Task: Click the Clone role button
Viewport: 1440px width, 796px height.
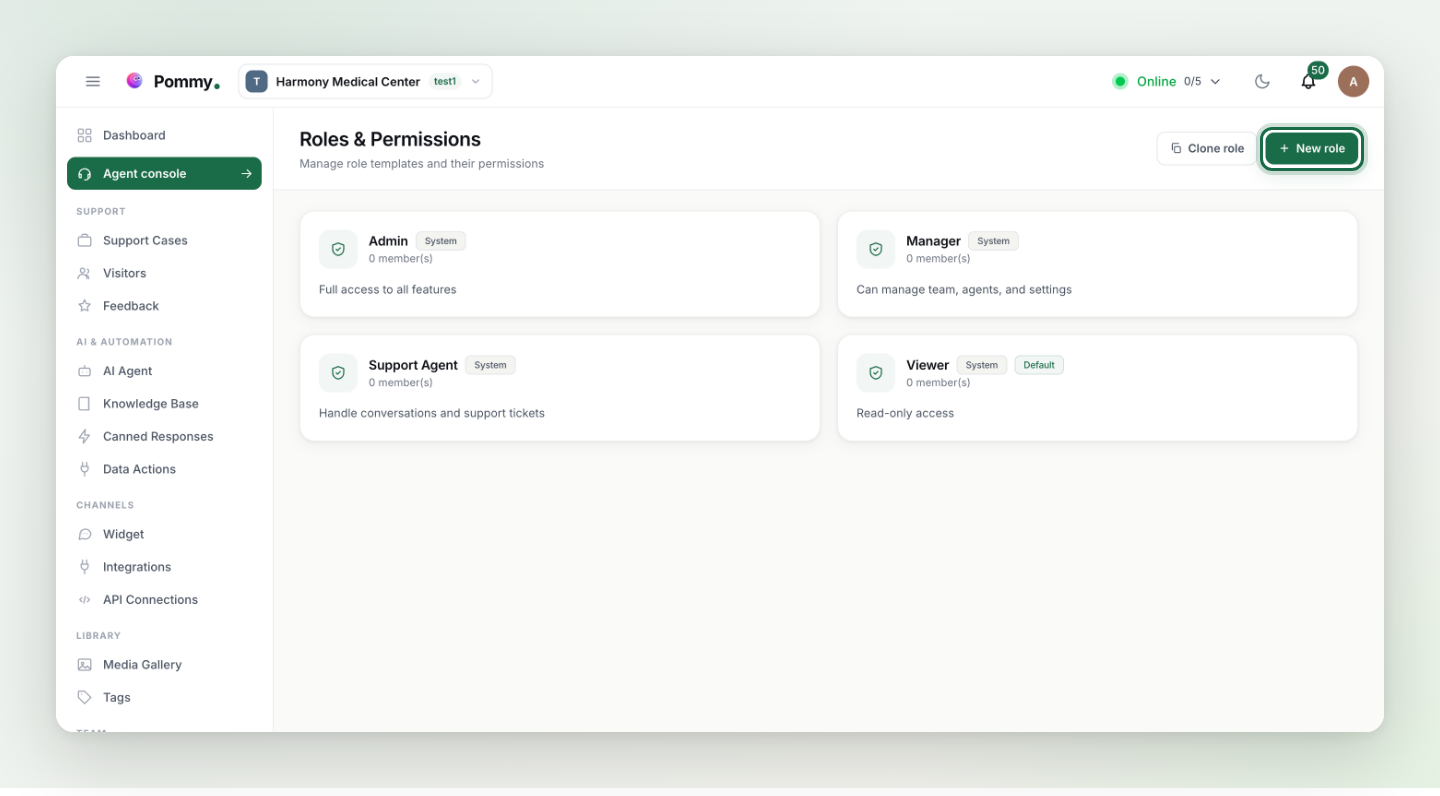Action: 1206,148
